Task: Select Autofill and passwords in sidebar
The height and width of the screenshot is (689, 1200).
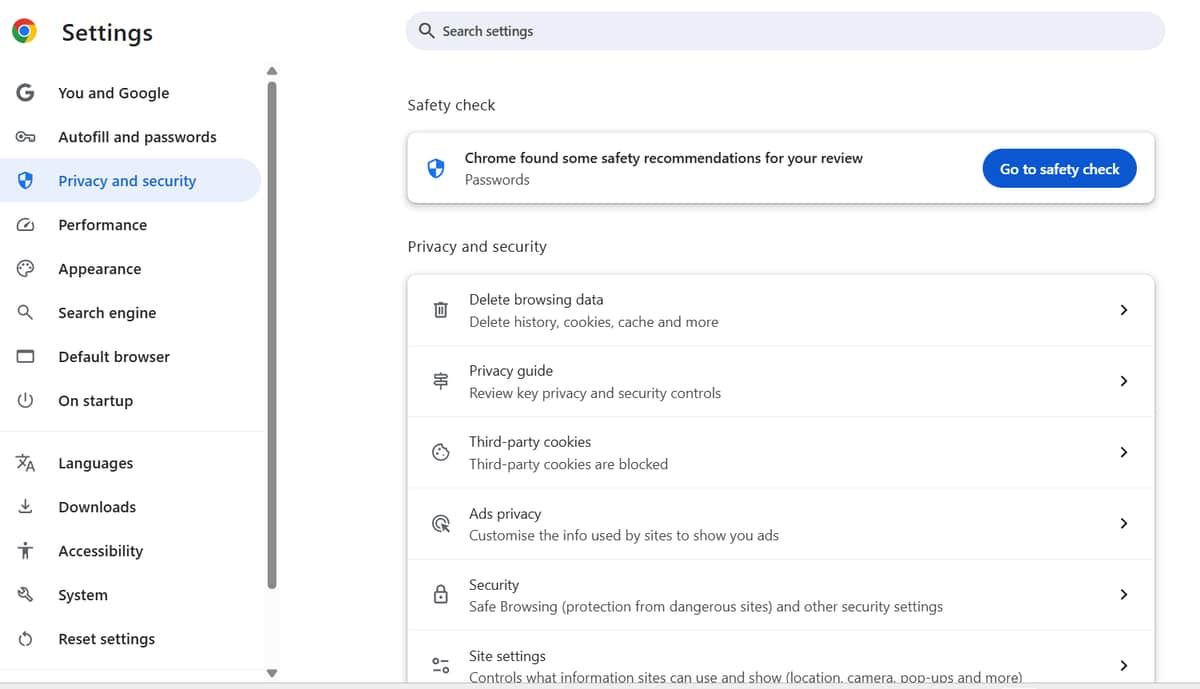Action: pos(137,137)
